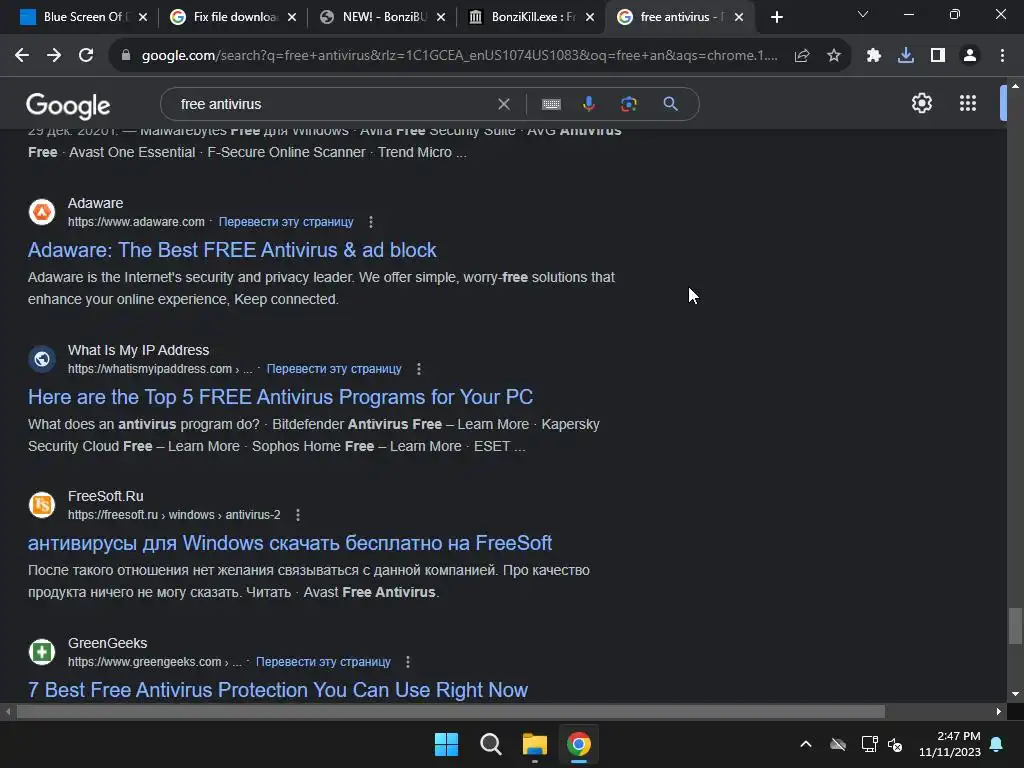The image size is (1024, 768).
Task: Click Adaware site favicon
Action: click(x=42, y=212)
